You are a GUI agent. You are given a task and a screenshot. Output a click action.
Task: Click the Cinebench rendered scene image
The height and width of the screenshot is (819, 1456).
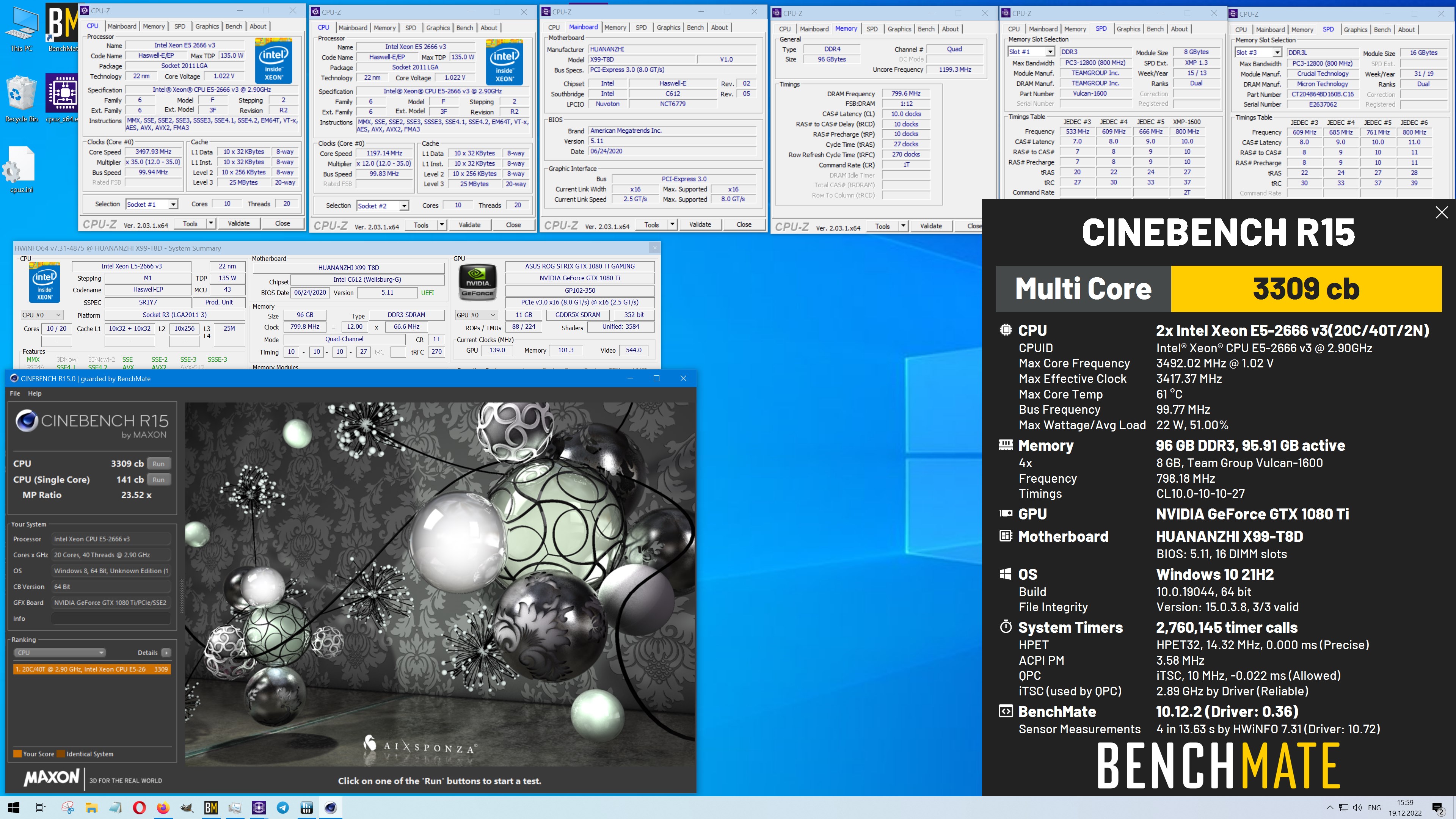(x=440, y=584)
